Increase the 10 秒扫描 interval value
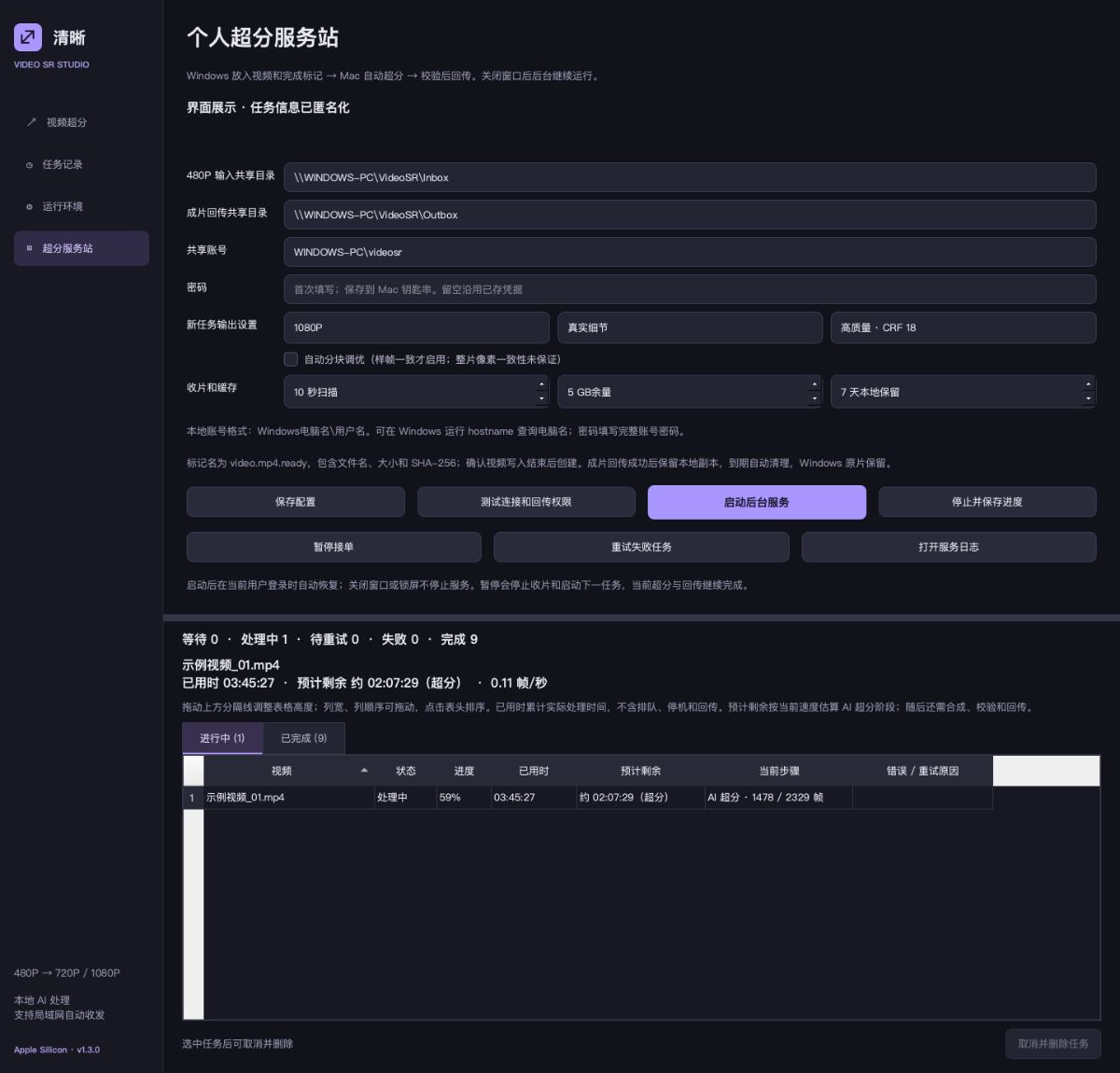The image size is (1120, 1073). 541,384
